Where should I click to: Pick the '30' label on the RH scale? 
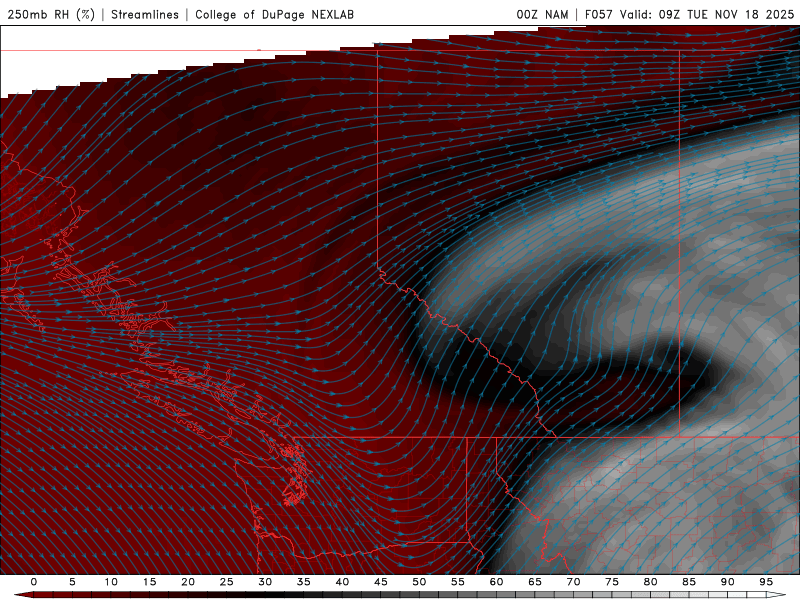pos(265,582)
